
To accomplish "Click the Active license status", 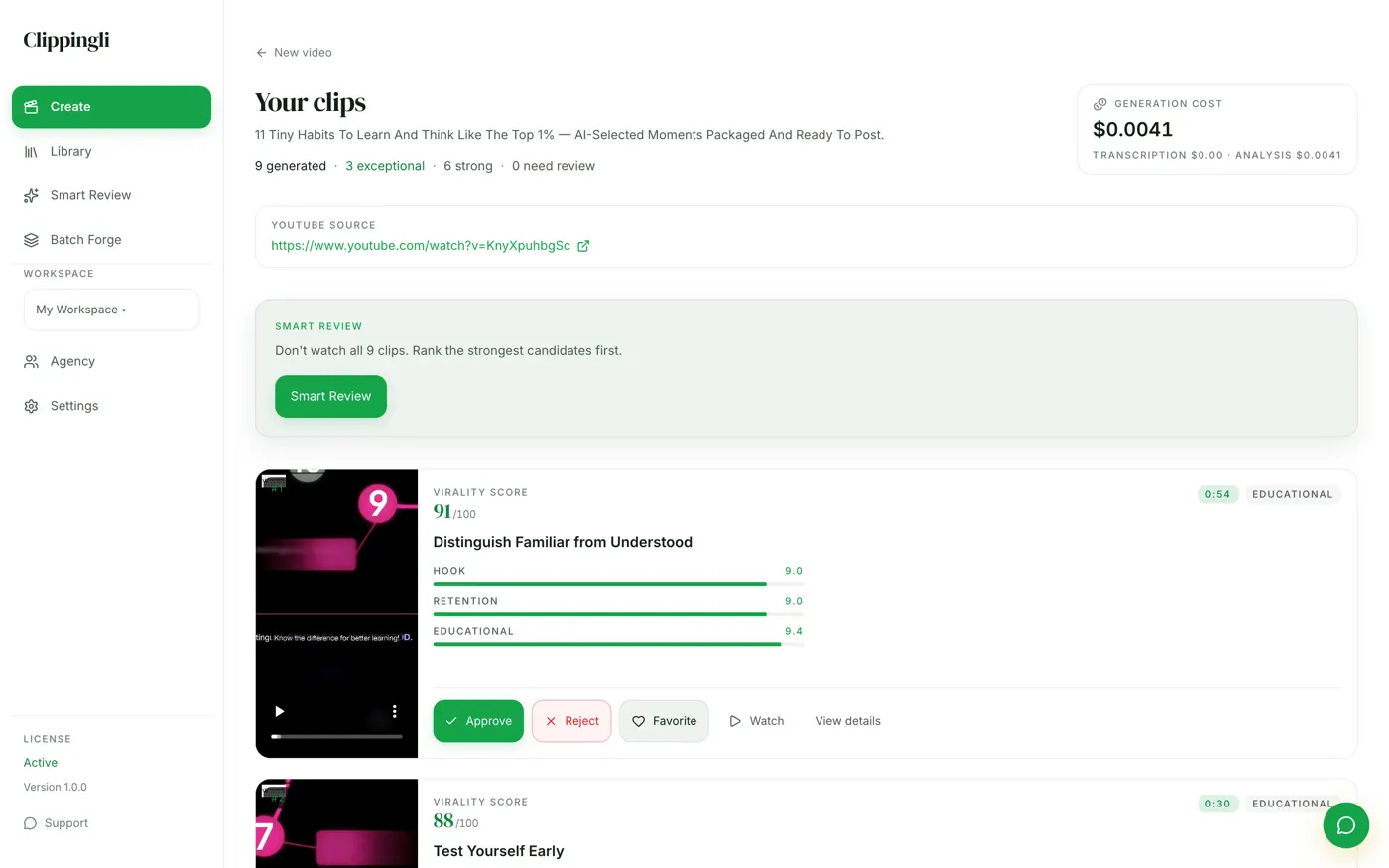I will (41, 763).
